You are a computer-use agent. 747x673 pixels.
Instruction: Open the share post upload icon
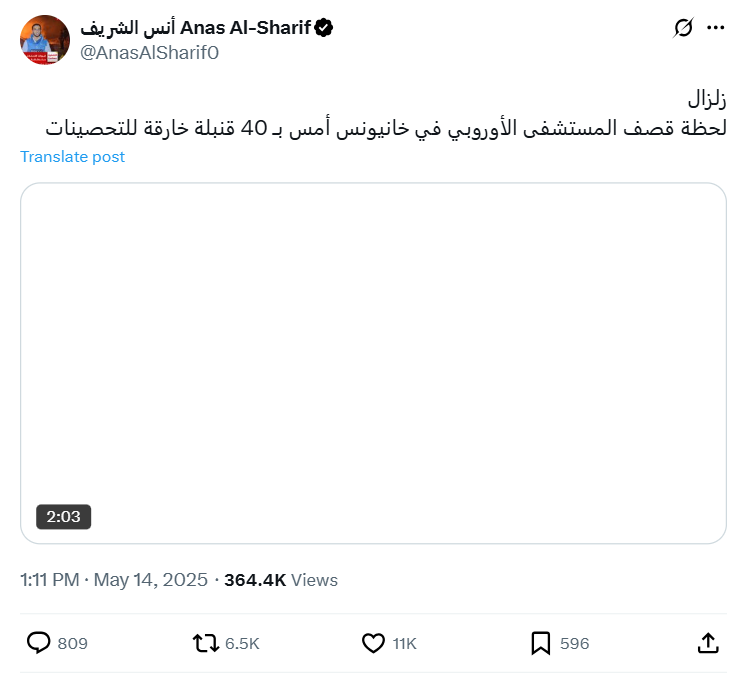pyautogui.click(x=707, y=643)
